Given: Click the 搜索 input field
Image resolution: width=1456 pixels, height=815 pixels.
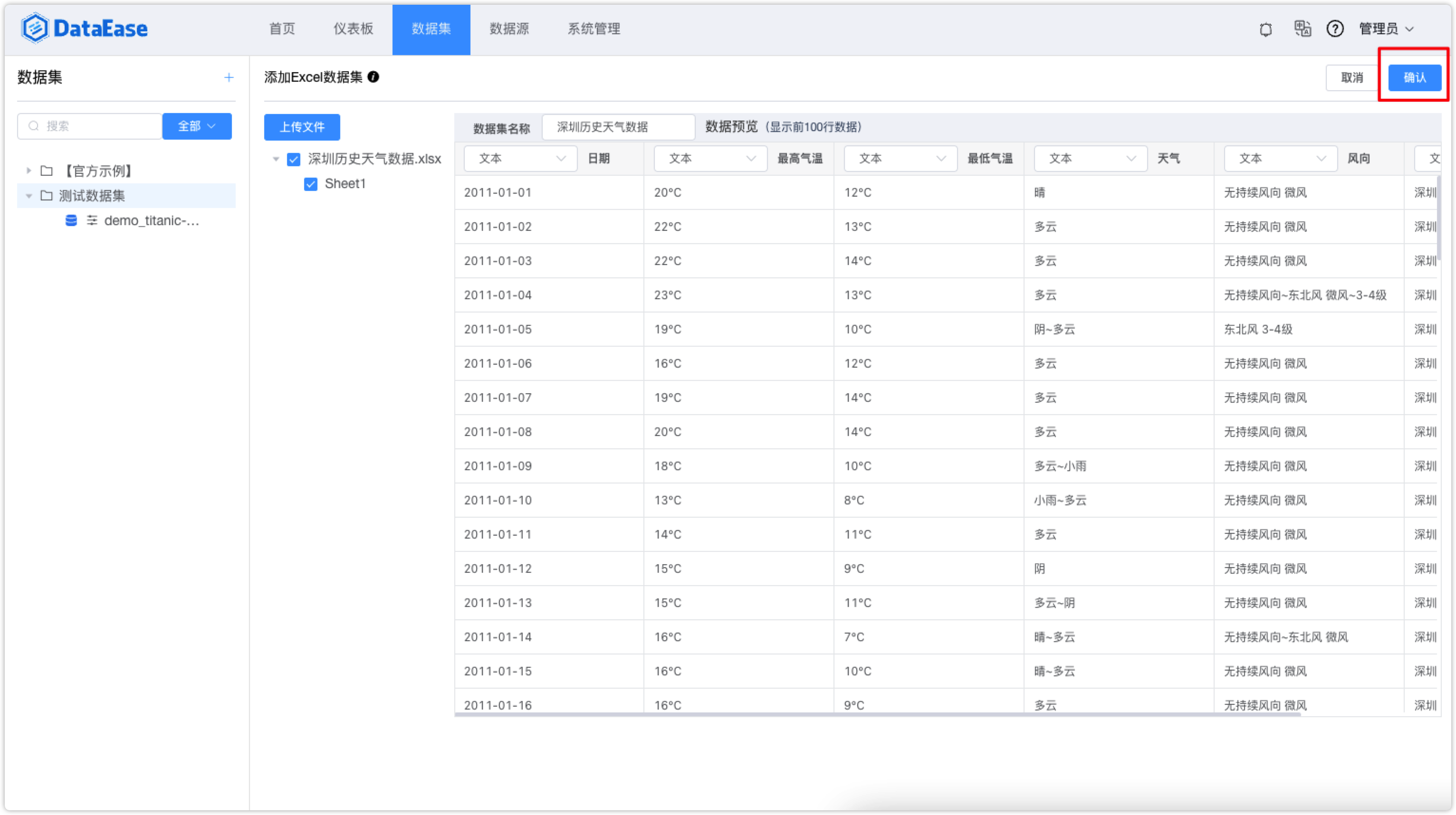Looking at the screenshot, I should coord(89,126).
